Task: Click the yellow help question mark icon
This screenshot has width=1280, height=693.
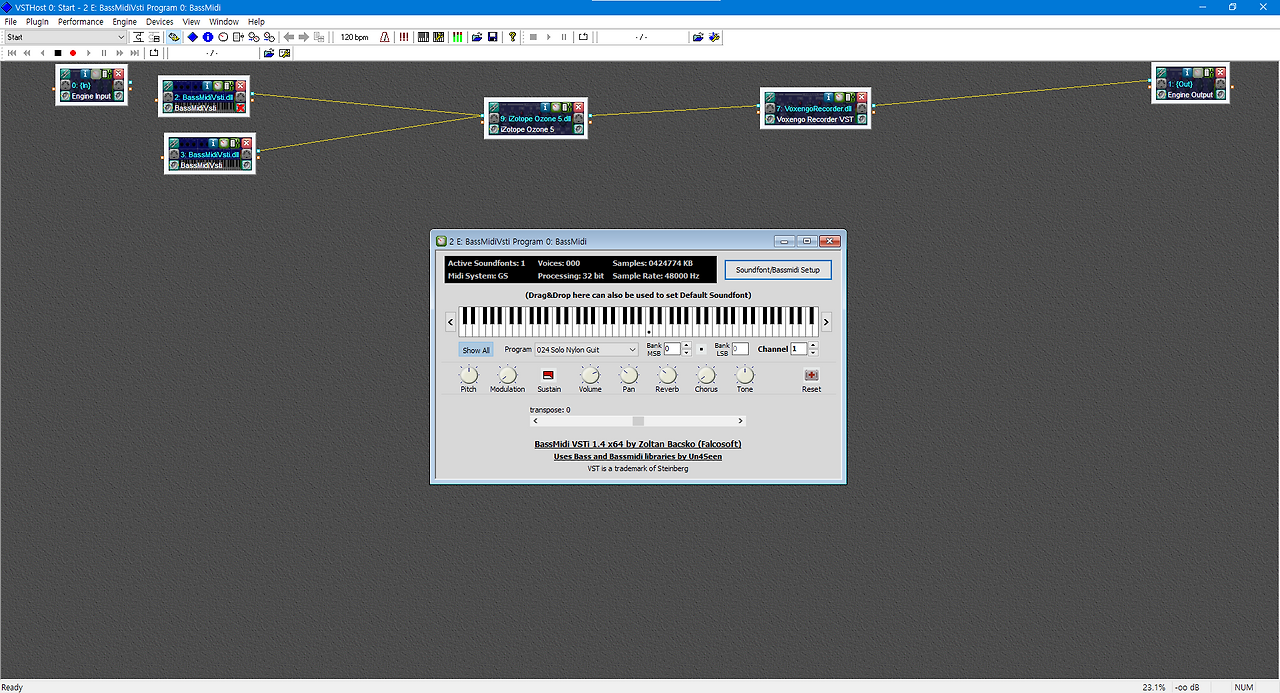Action: (513, 37)
